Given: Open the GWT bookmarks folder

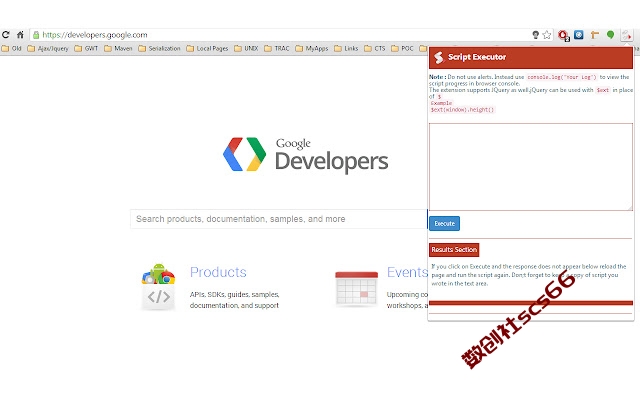Looking at the screenshot, I should click(86, 48).
